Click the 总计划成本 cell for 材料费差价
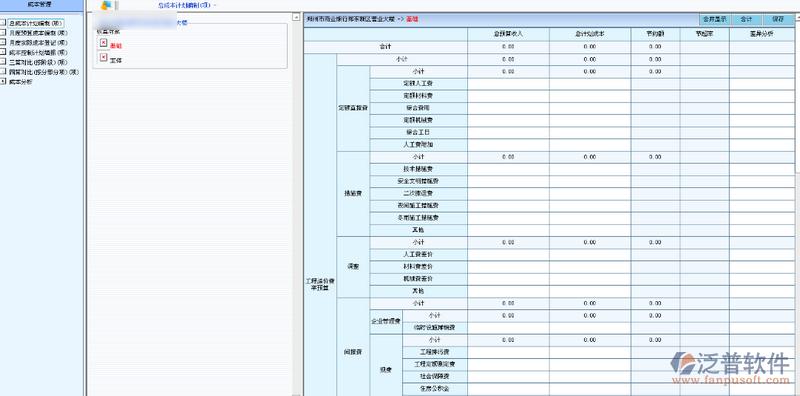800x396 pixels. (x=590, y=266)
